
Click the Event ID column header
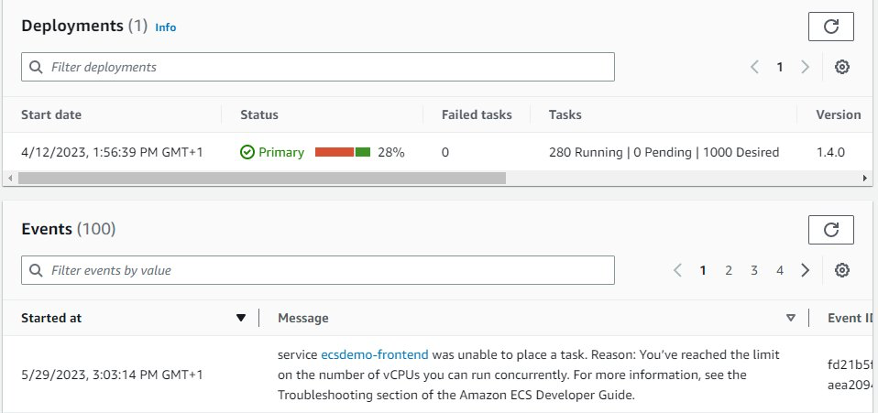850,318
